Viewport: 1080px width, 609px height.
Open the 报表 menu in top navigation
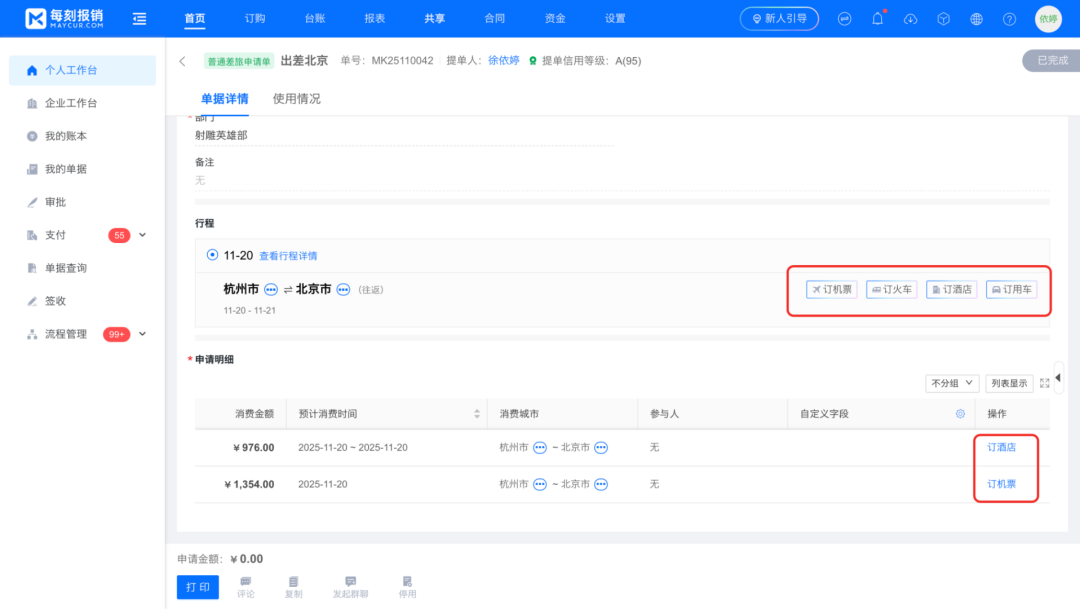(x=374, y=18)
